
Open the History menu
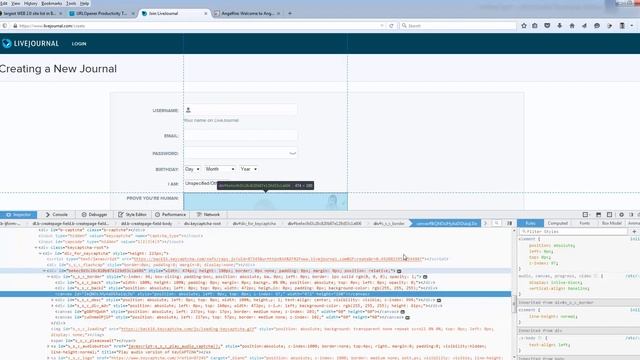(31, 3)
